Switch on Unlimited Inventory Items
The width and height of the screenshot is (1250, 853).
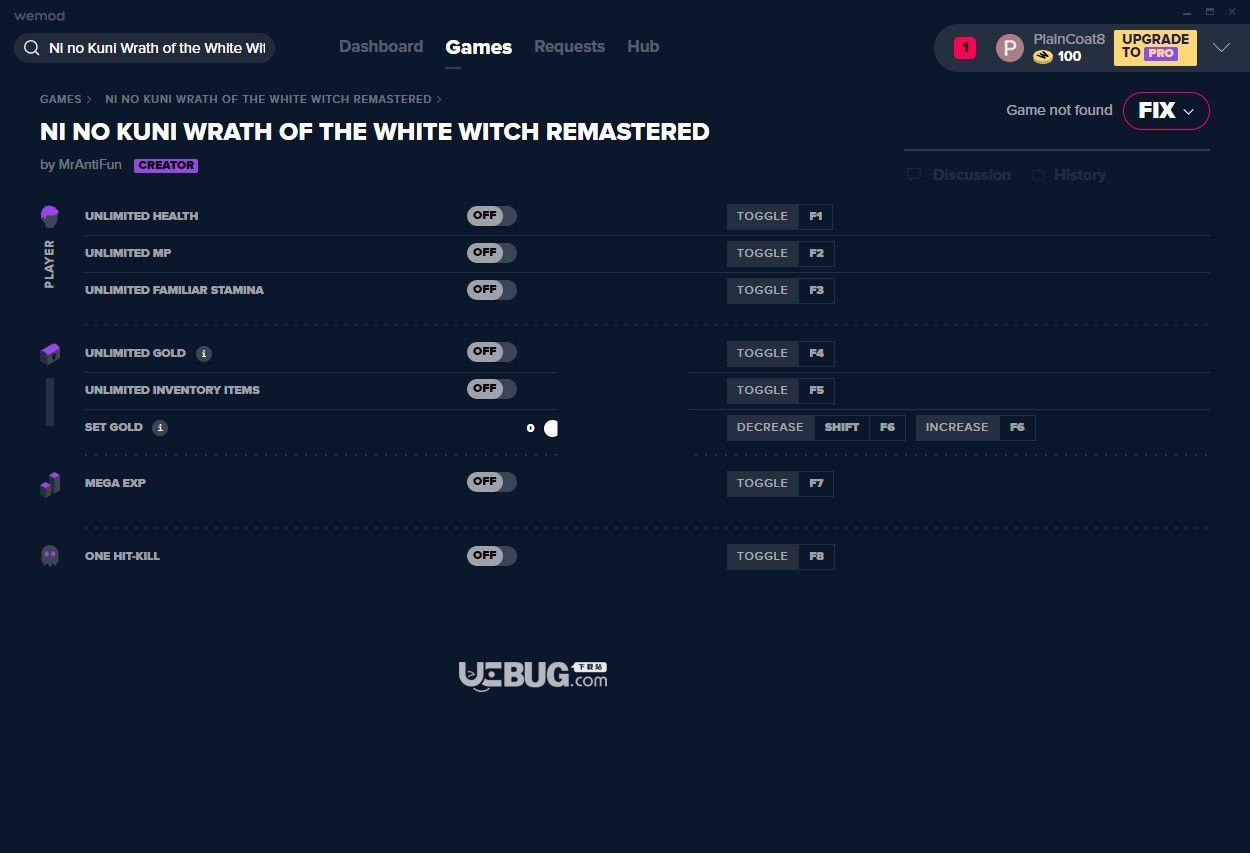click(x=492, y=389)
